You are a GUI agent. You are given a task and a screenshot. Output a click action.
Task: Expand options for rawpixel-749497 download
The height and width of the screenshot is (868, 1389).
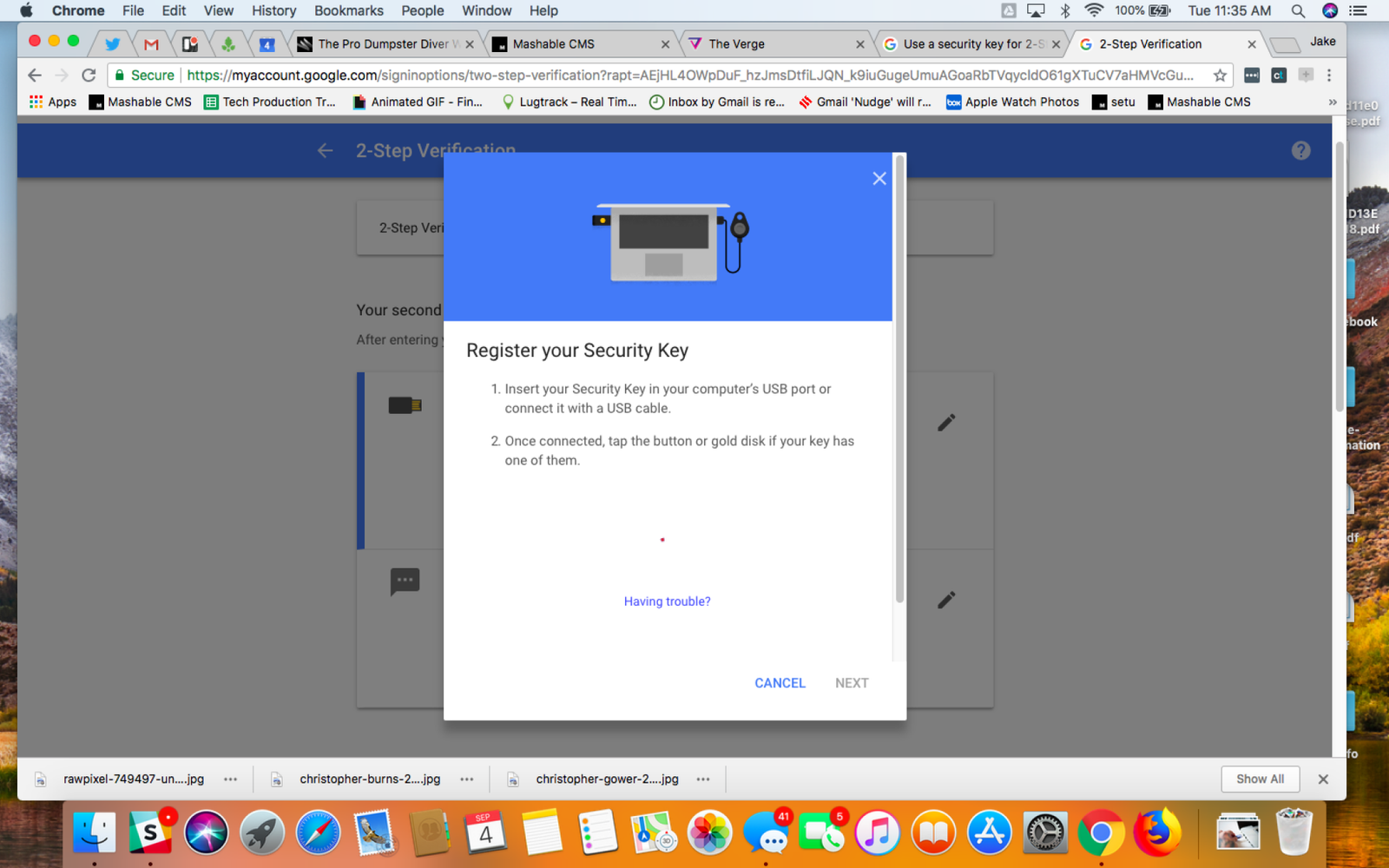click(230, 779)
